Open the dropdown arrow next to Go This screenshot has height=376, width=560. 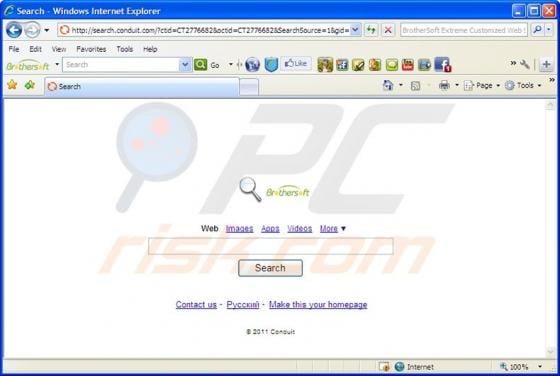[231, 65]
